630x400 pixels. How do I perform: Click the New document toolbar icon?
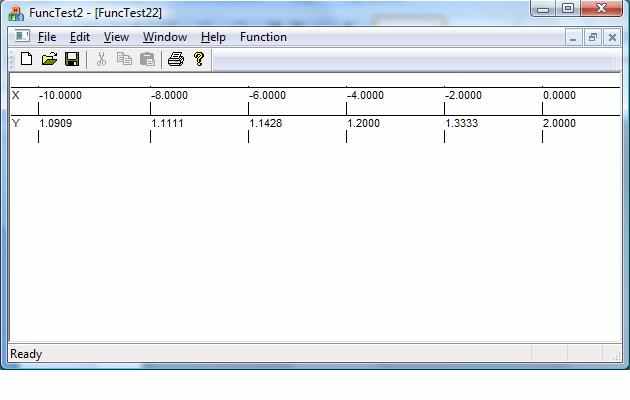[27, 59]
